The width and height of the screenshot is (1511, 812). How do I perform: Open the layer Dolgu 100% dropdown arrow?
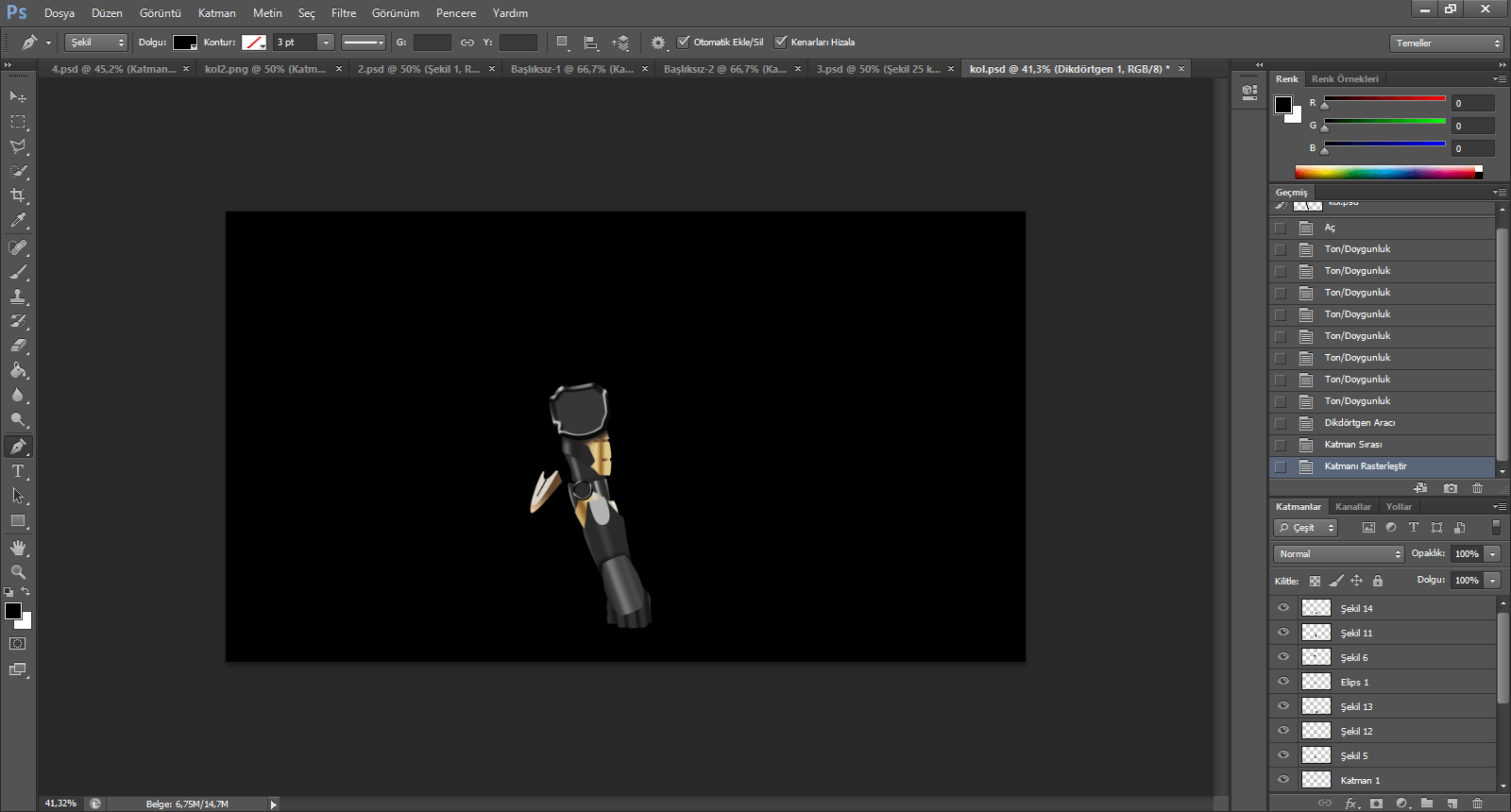click(1493, 581)
